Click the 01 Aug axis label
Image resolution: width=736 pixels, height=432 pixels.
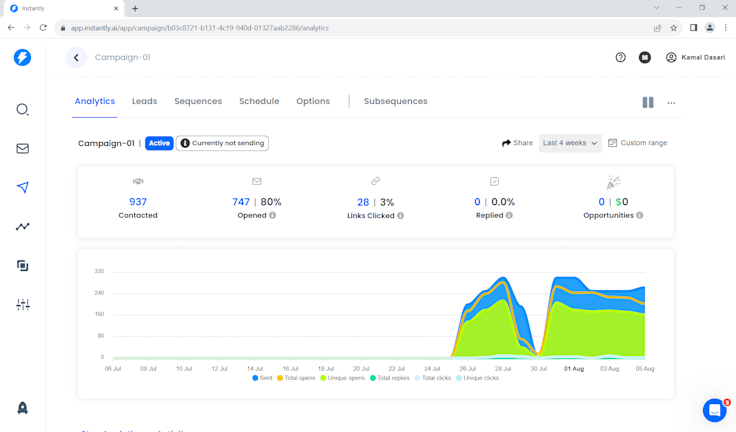(574, 369)
